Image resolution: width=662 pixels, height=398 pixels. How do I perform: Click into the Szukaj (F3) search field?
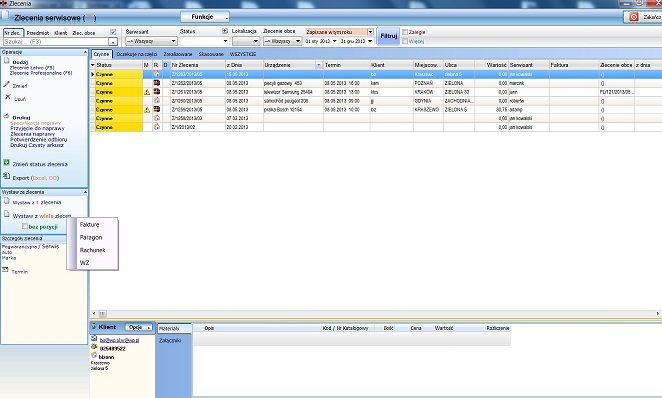56,42
